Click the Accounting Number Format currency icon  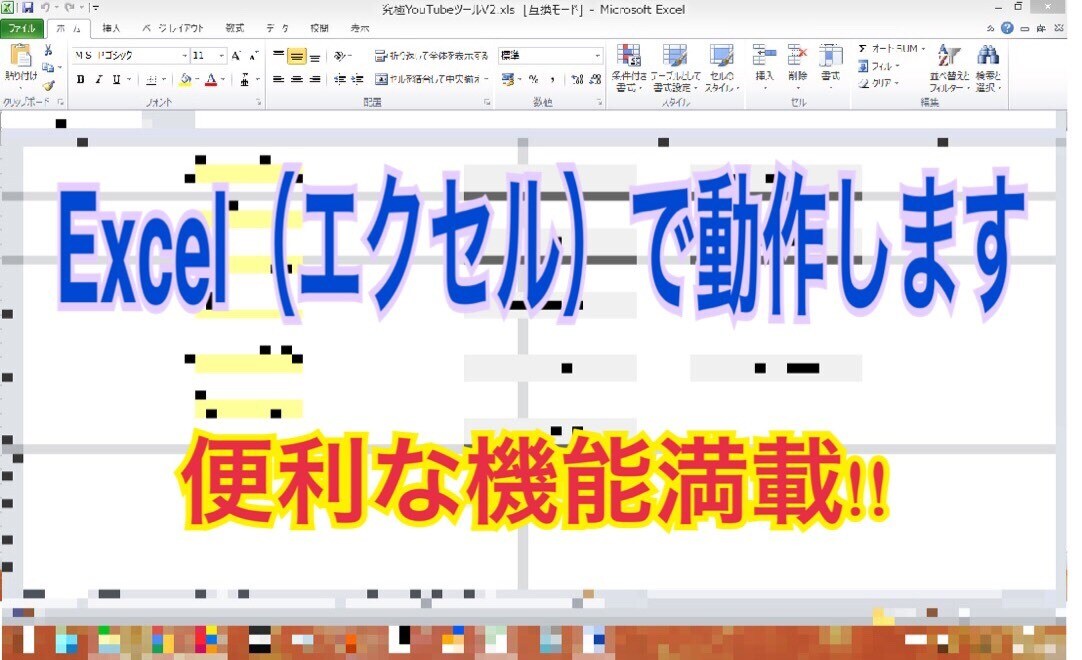509,79
